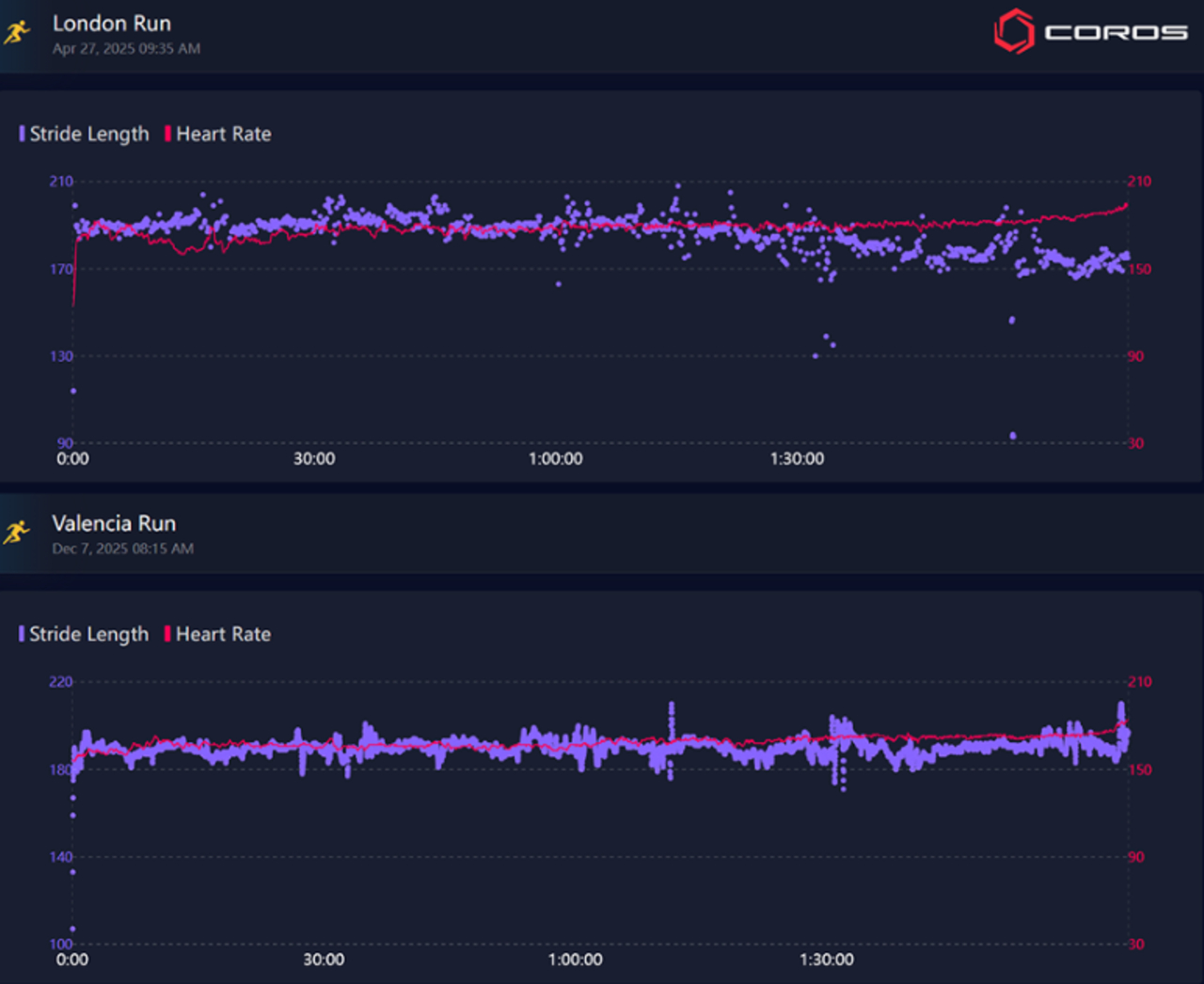The width and height of the screenshot is (1204, 984).
Task: Hide Heart Rate series in Valencia chart
Action: tap(223, 634)
